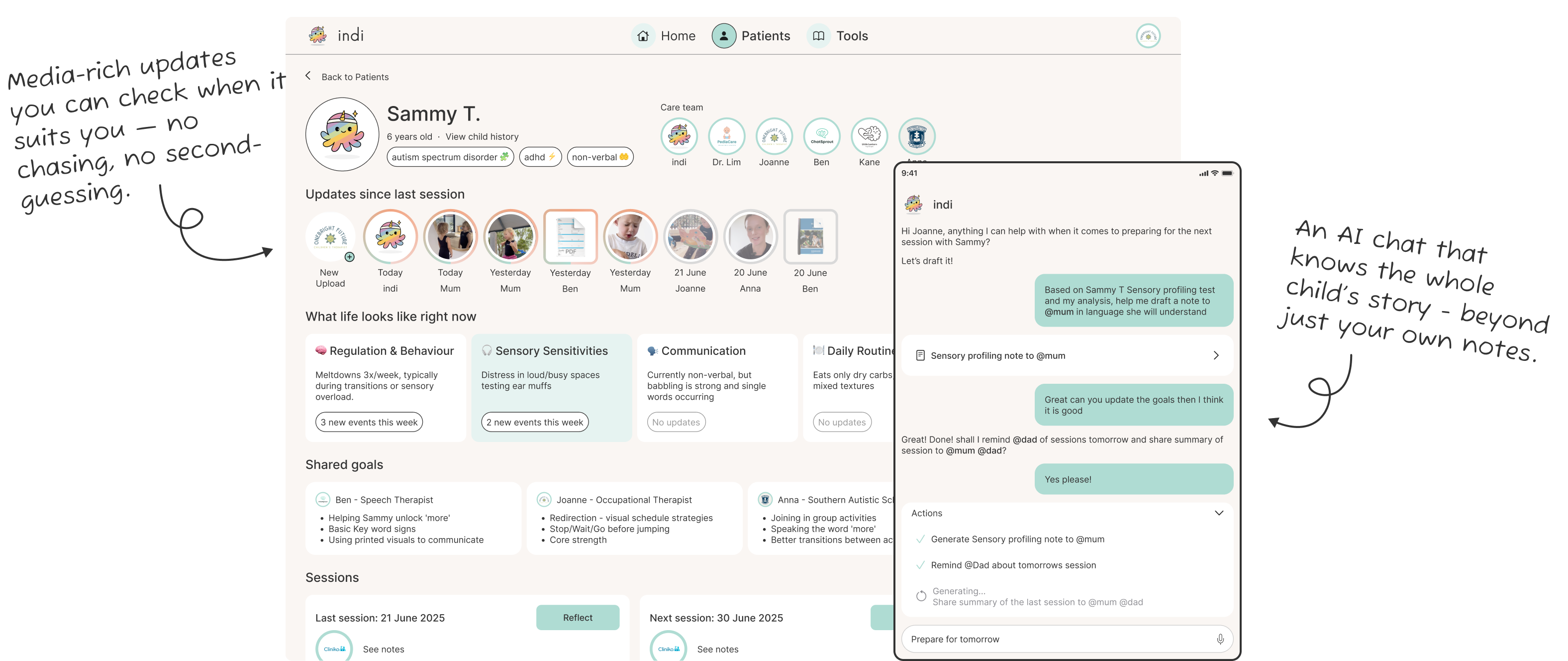Screen dimensions: 1568x661
Task: Open Dr. Lim's care team avatar
Action: (726, 136)
